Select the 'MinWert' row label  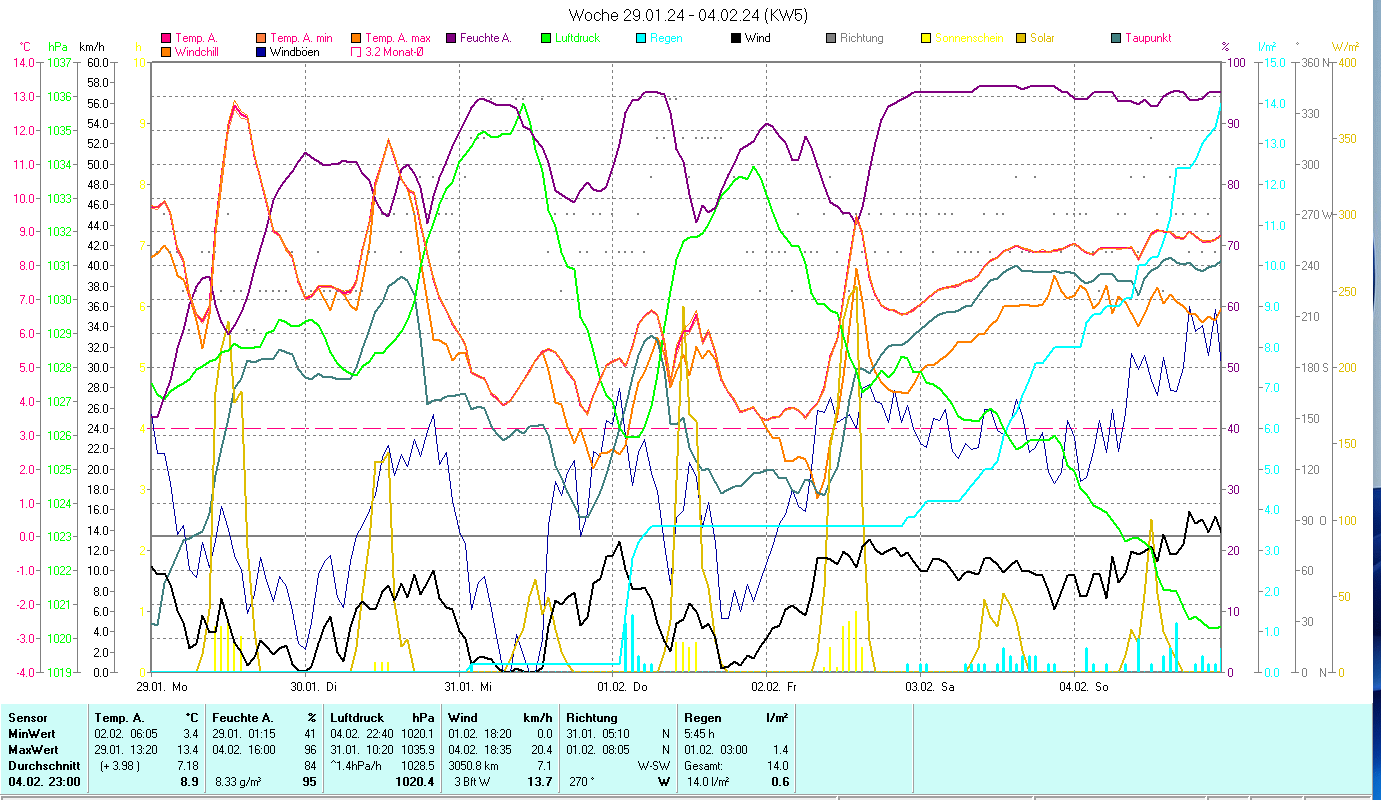[30, 734]
